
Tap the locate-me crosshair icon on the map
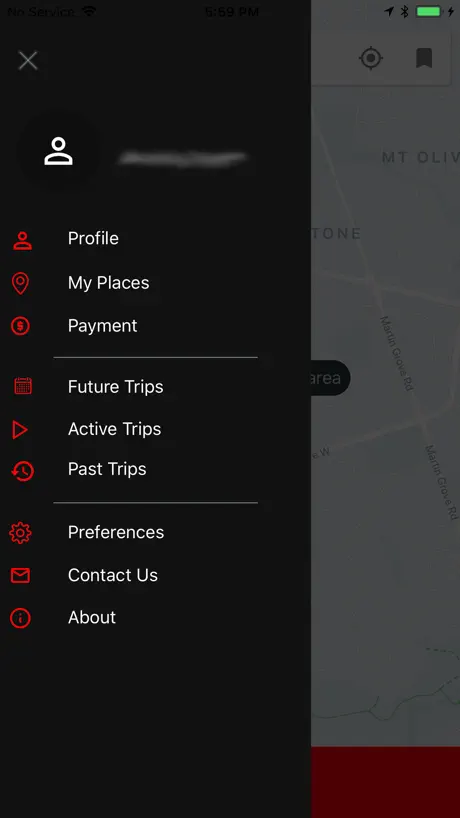[371, 58]
